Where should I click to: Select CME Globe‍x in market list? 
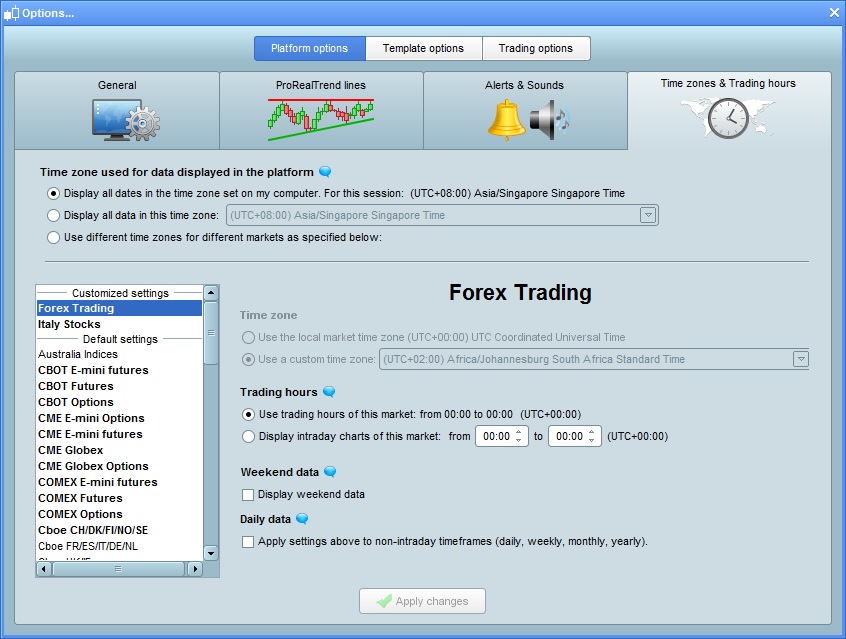click(119, 450)
